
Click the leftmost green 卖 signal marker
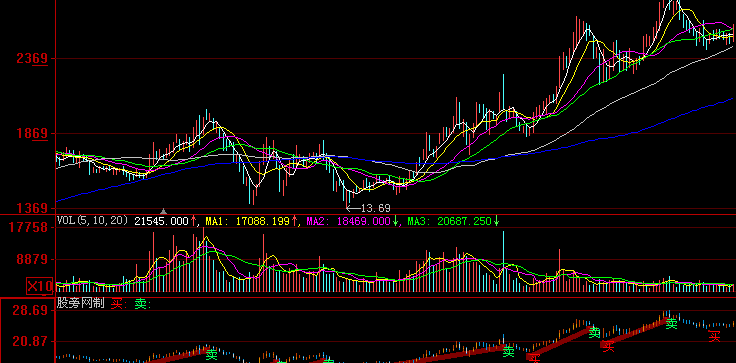click(212, 355)
